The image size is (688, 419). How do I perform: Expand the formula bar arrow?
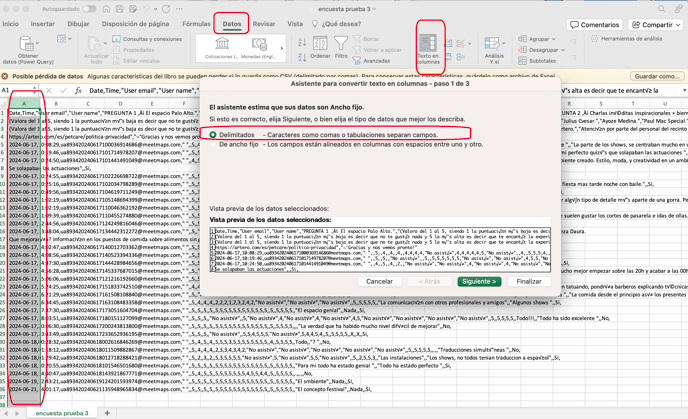[684, 90]
